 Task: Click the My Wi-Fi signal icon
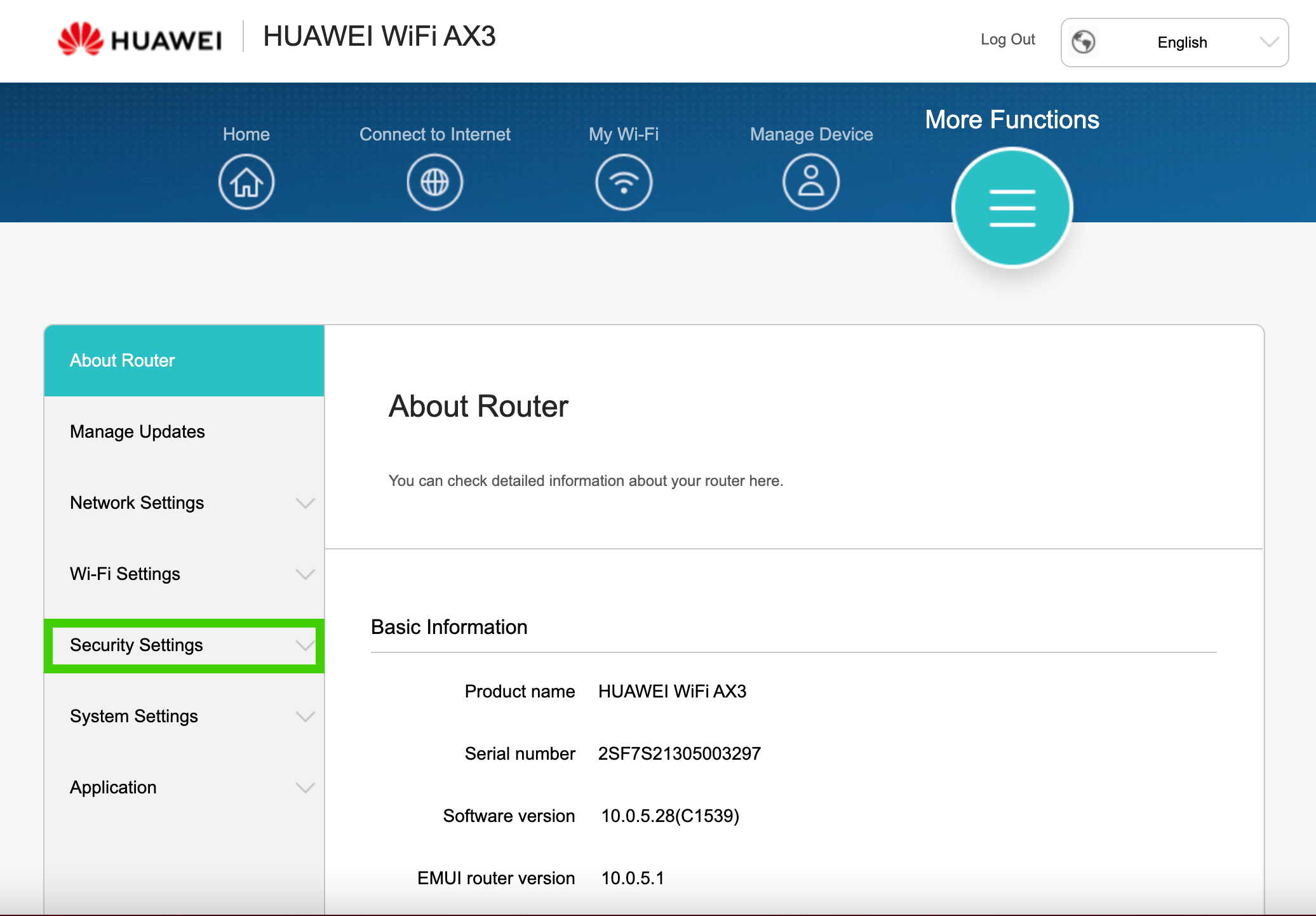[x=624, y=183]
